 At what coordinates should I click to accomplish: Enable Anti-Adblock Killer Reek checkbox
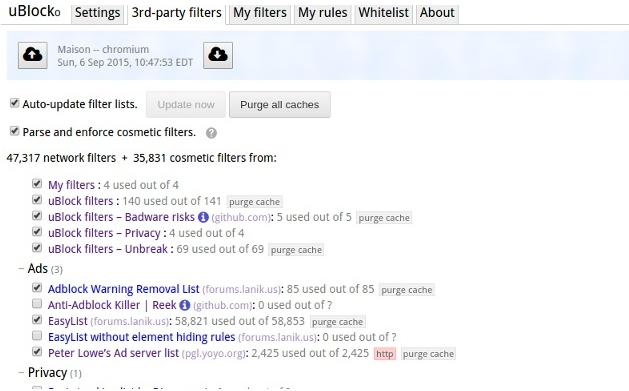(37, 304)
